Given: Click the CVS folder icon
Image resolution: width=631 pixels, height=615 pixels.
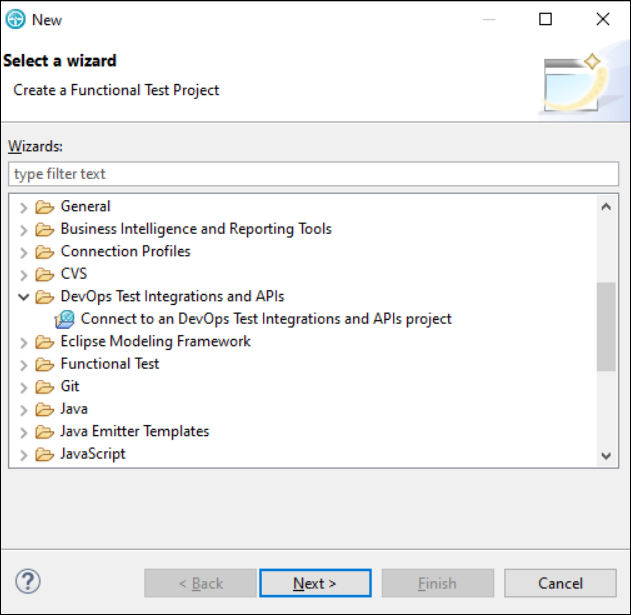Looking at the screenshot, I should coord(44,274).
